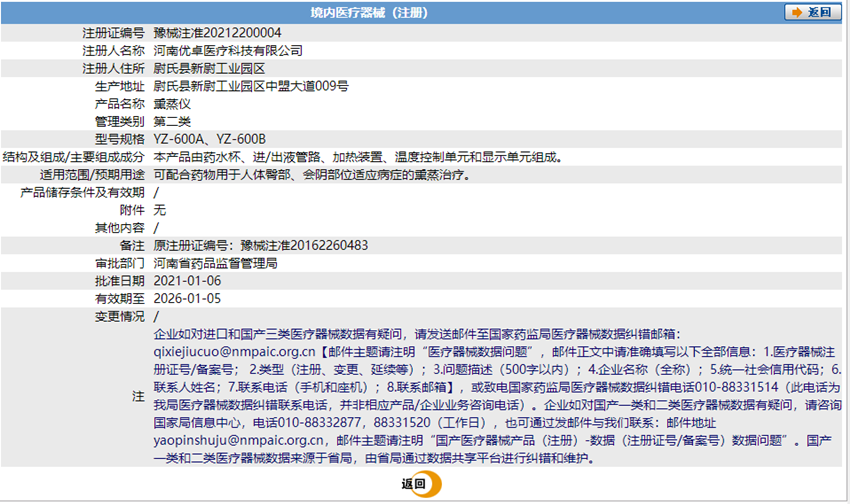This screenshot has width=850, height=504.
Task: Click management class value 第二类
Action: click(172, 121)
